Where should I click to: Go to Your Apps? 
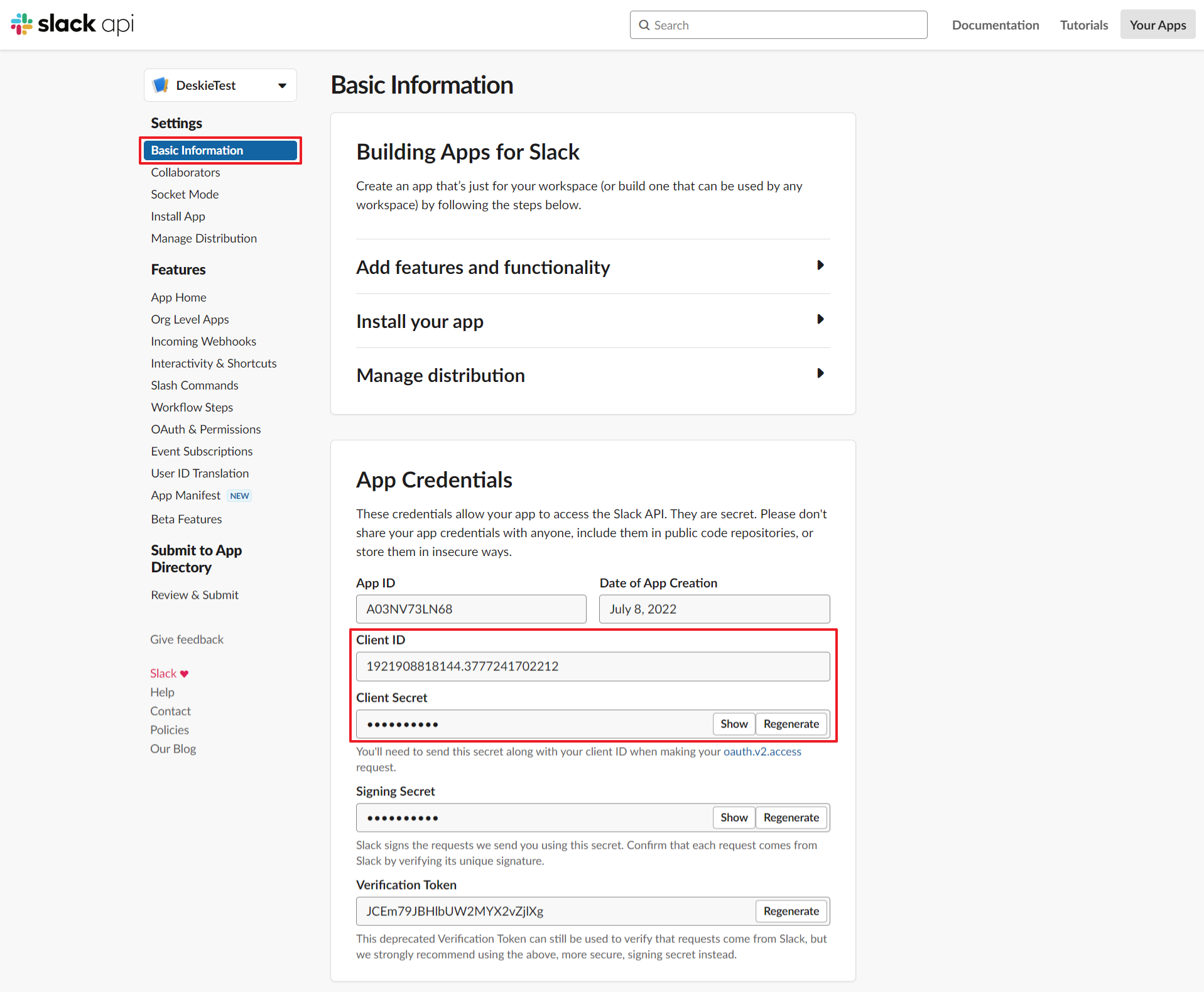pos(1158,25)
